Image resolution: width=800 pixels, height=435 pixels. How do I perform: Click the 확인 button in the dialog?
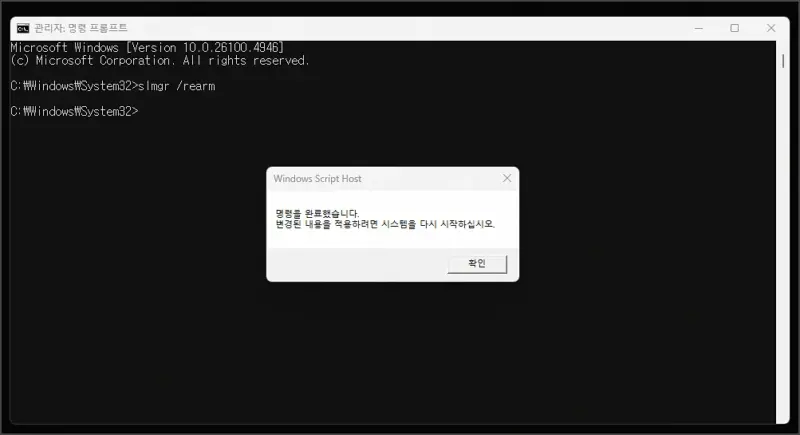point(477,264)
